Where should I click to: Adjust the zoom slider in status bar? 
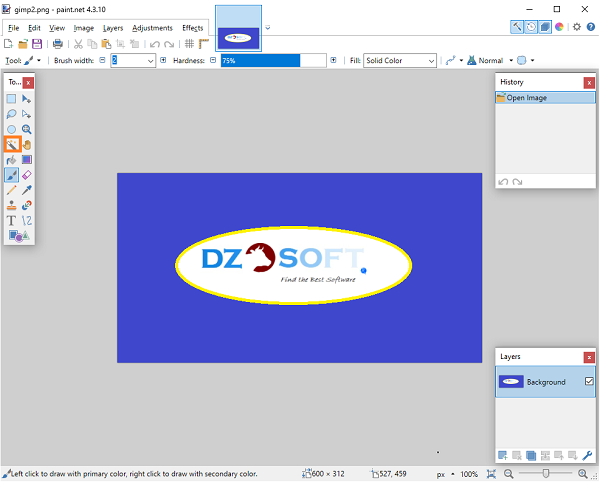(x=546, y=474)
